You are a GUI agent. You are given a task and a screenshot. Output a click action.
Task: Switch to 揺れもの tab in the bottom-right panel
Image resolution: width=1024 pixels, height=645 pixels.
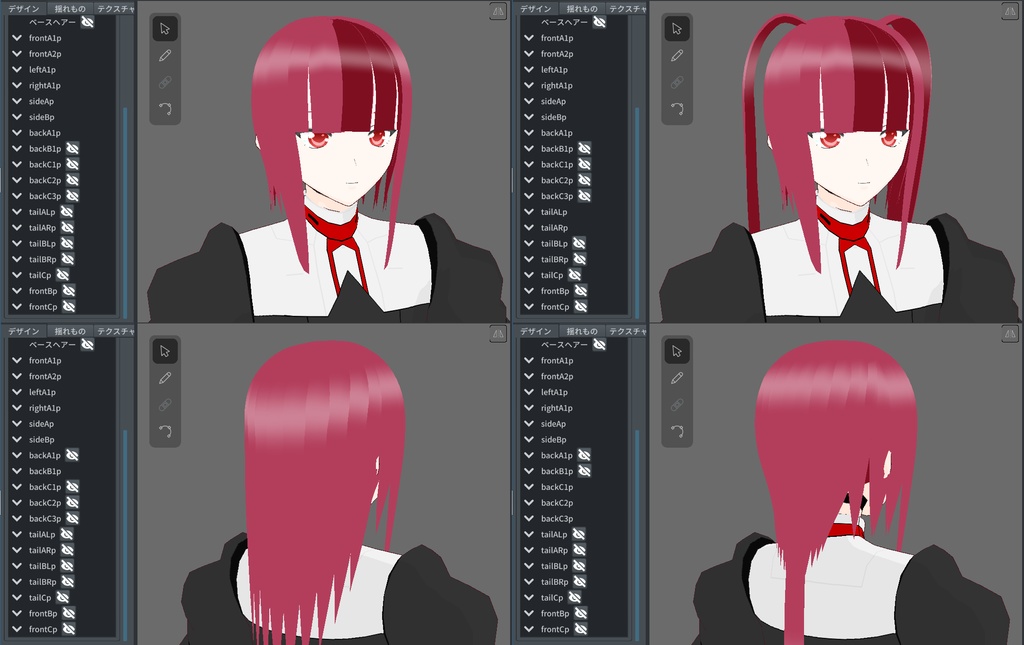pos(581,331)
